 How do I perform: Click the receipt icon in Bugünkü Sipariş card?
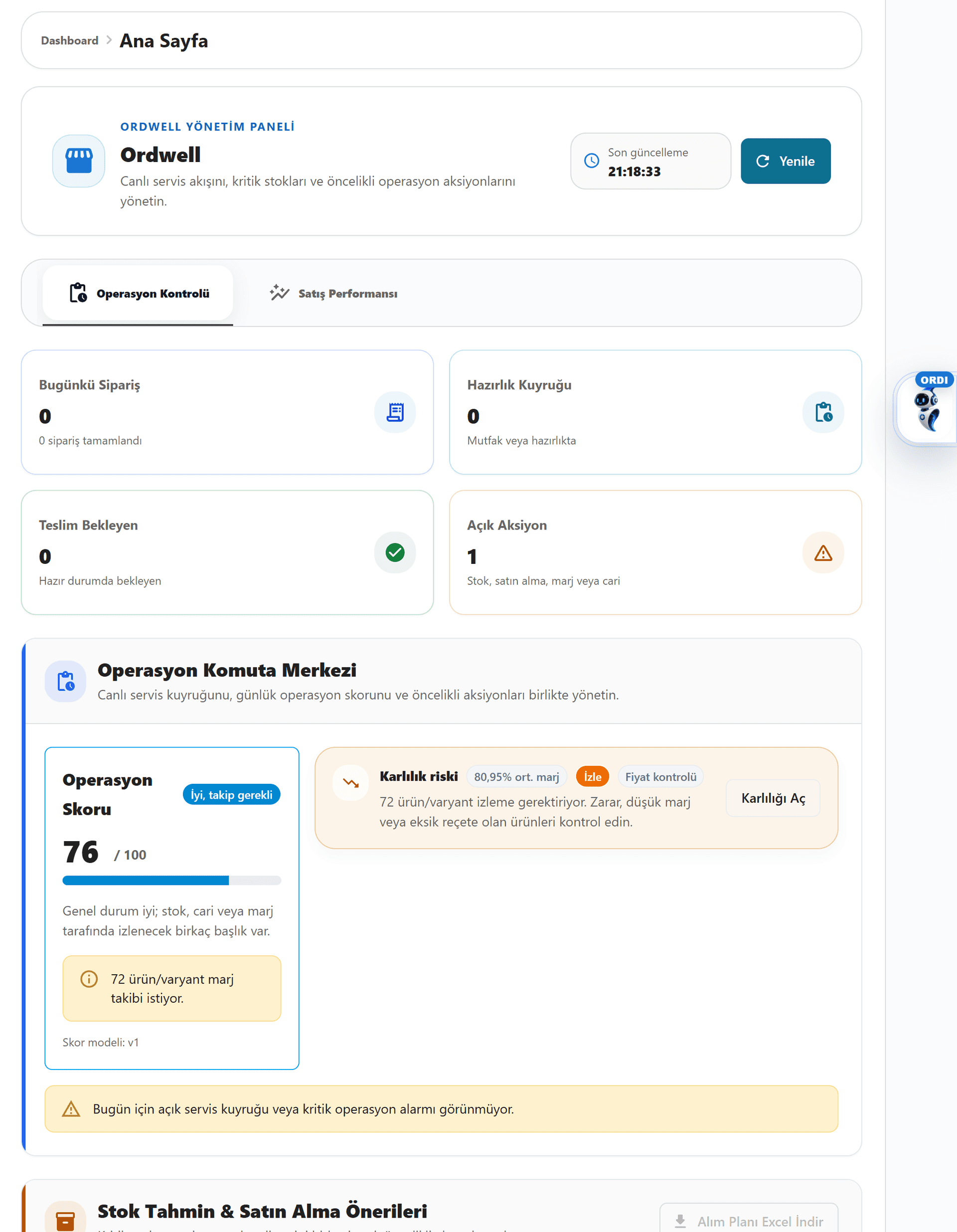click(395, 412)
